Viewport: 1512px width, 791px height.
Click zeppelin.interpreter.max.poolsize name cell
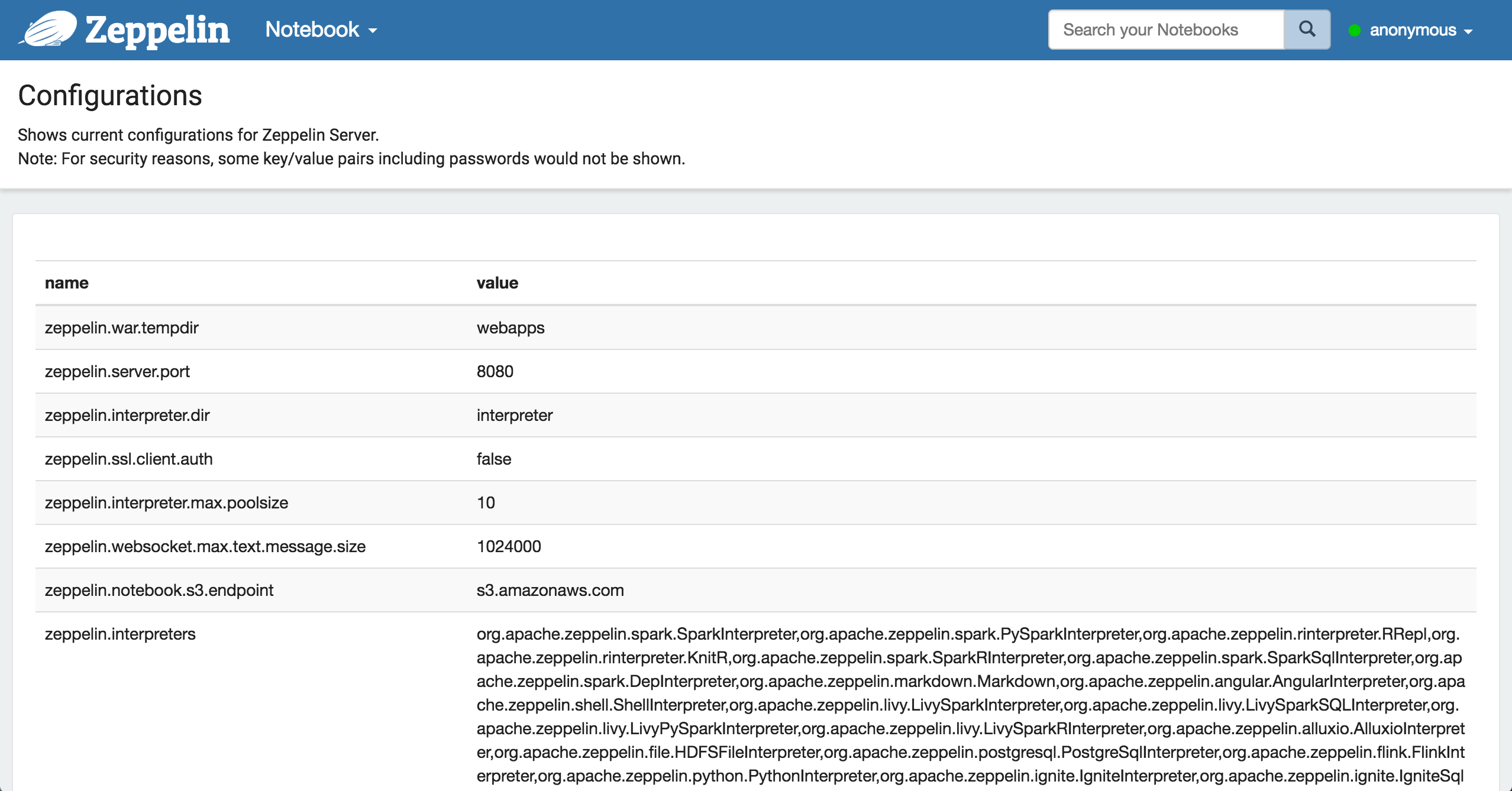[x=166, y=503]
